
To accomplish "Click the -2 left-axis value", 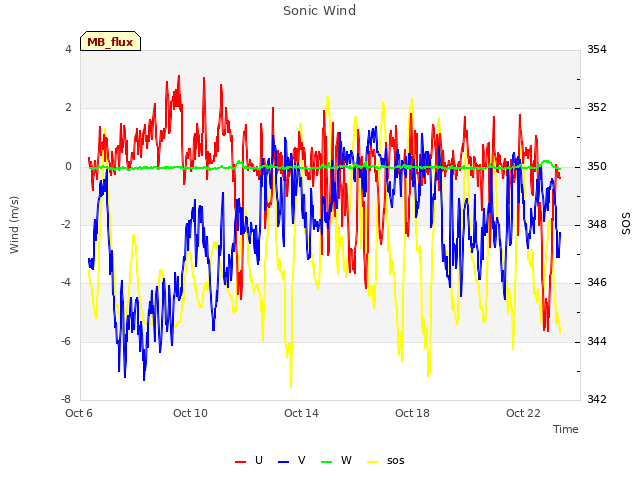I will point(66,225).
